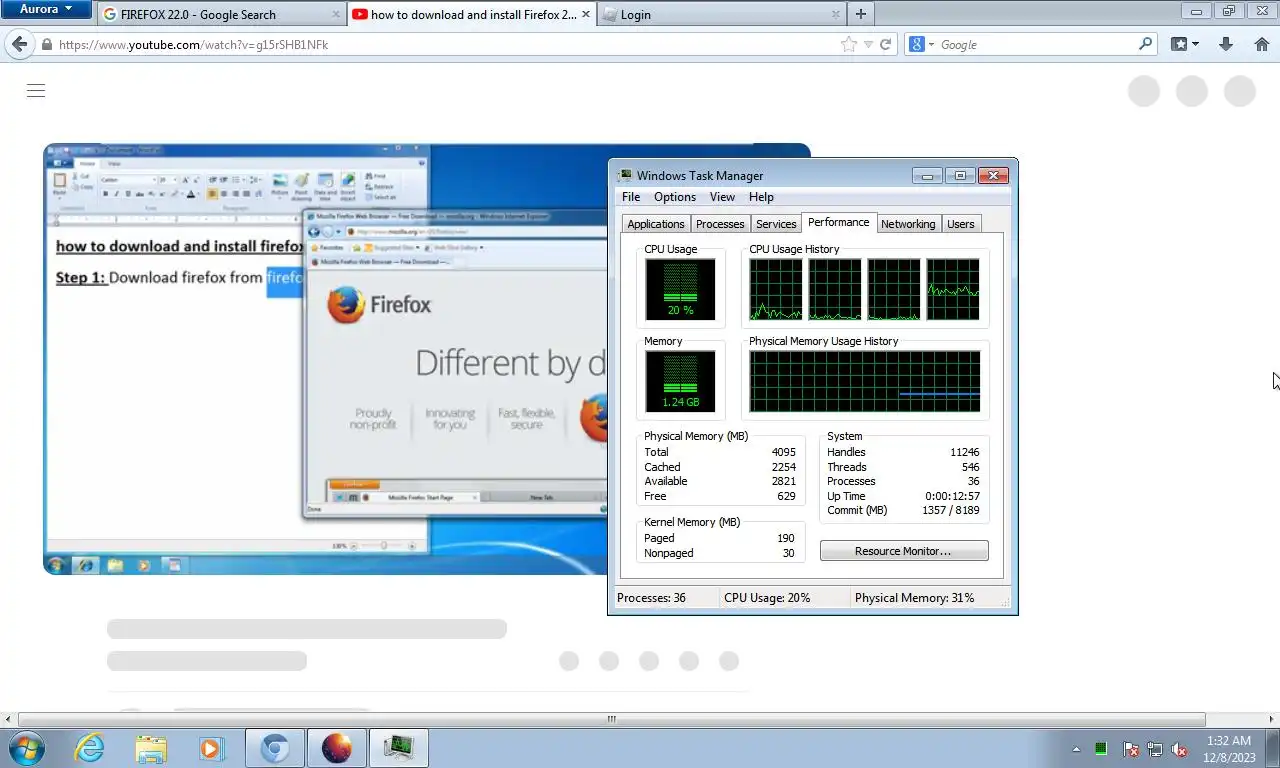Image resolution: width=1280 pixels, height=768 pixels.
Task: Click the horizontal scrollbar right arrow
Action: coord(1271,719)
